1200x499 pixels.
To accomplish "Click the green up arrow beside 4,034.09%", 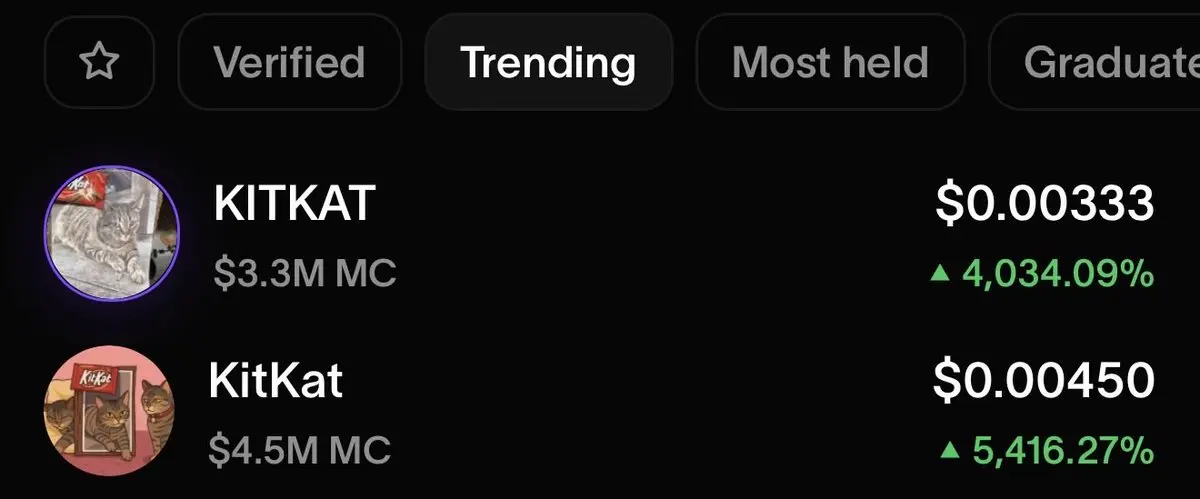I will click(x=940, y=273).
